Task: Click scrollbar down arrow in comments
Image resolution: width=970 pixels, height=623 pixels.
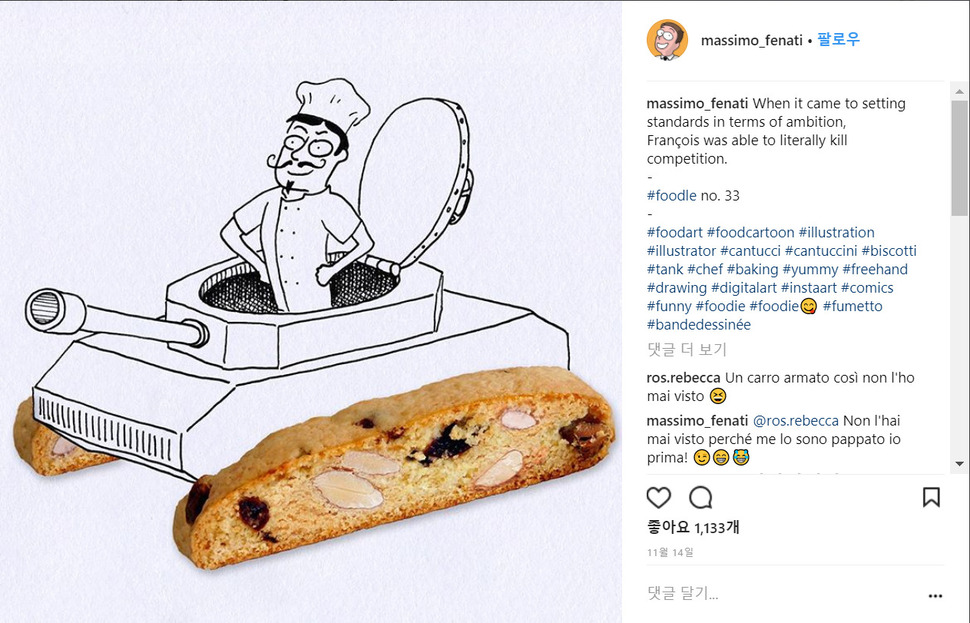Action: point(959,463)
